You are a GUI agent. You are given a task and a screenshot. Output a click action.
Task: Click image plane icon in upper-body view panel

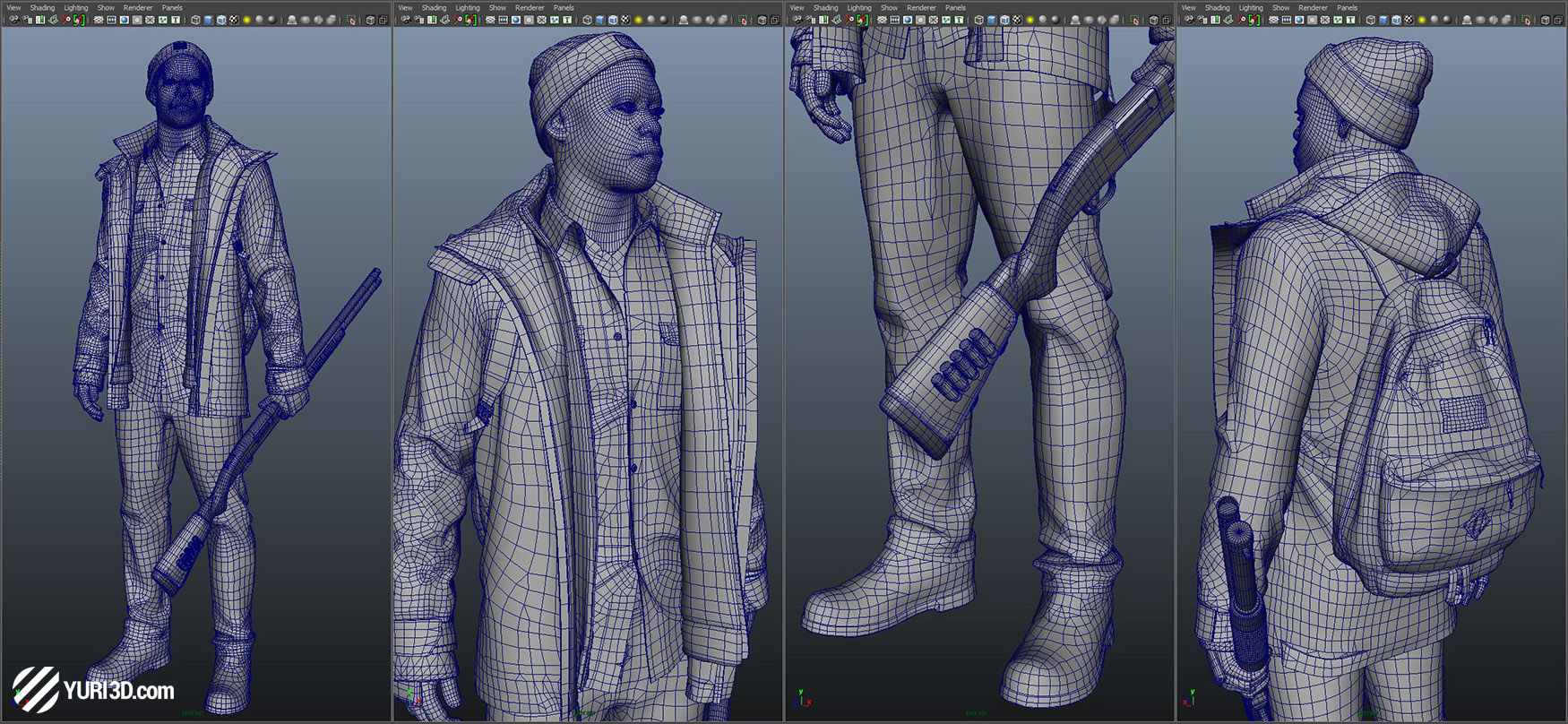[444, 20]
